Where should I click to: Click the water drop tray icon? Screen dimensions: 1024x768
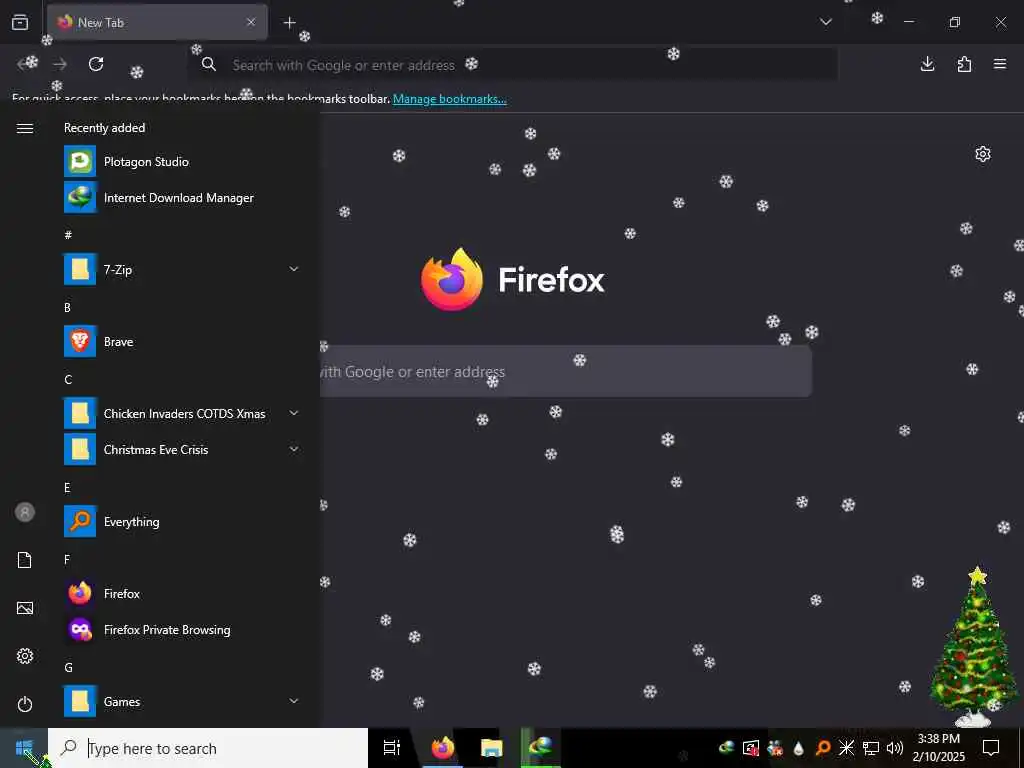pyautogui.click(x=798, y=748)
